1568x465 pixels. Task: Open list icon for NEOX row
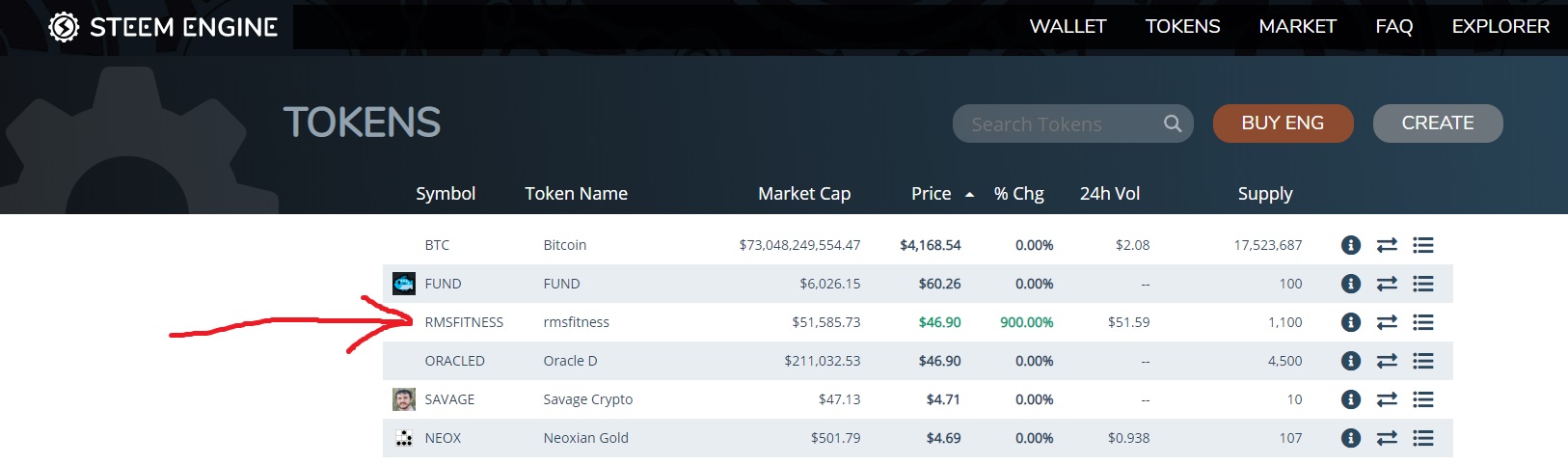click(x=1423, y=438)
